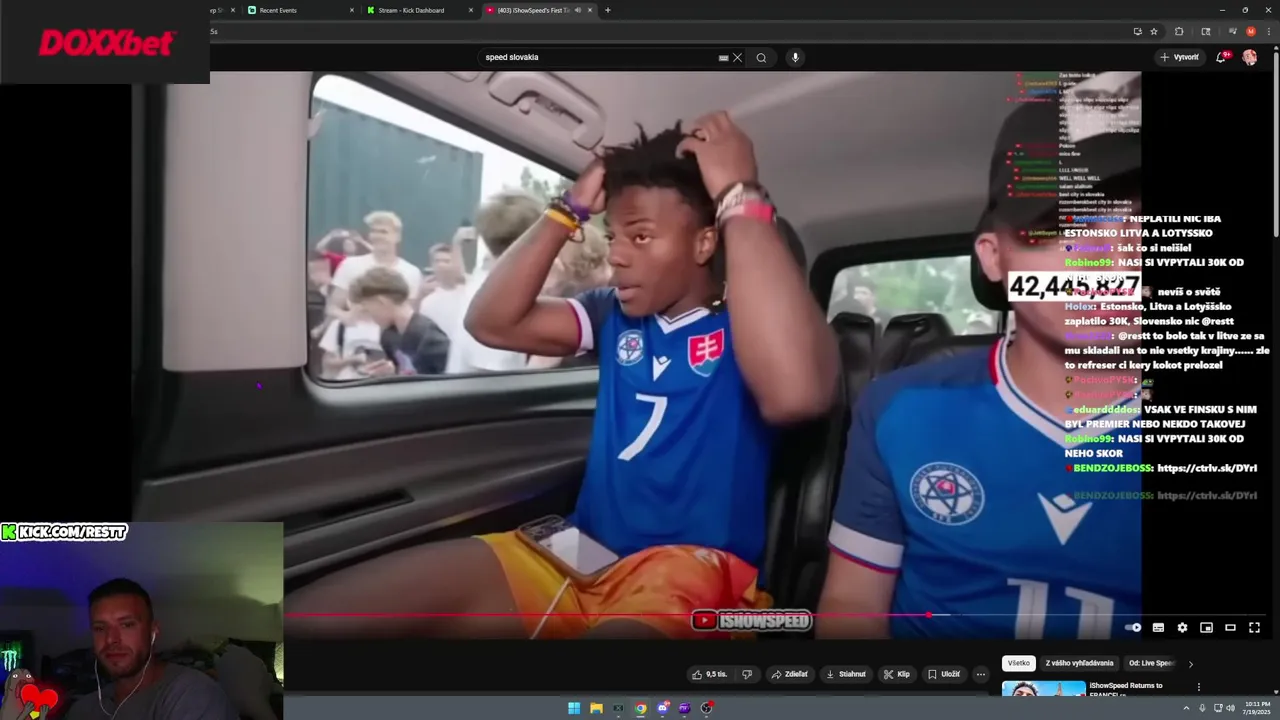Mute the system volume tray icon
The height and width of the screenshot is (720, 1280).
coord(1230,708)
